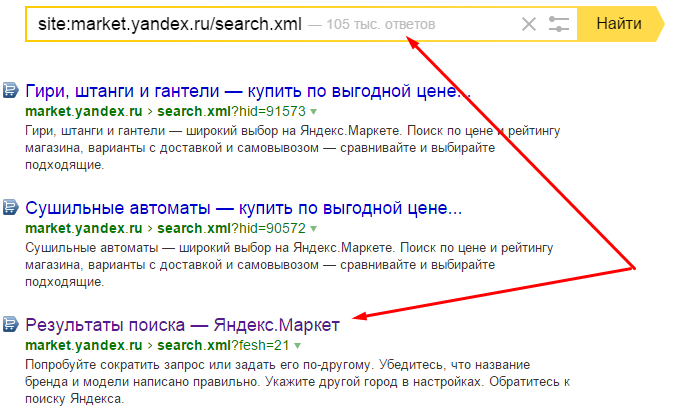
Task: Click favicon beside Гири, штанги и гантели result
Action: click(x=11, y=90)
